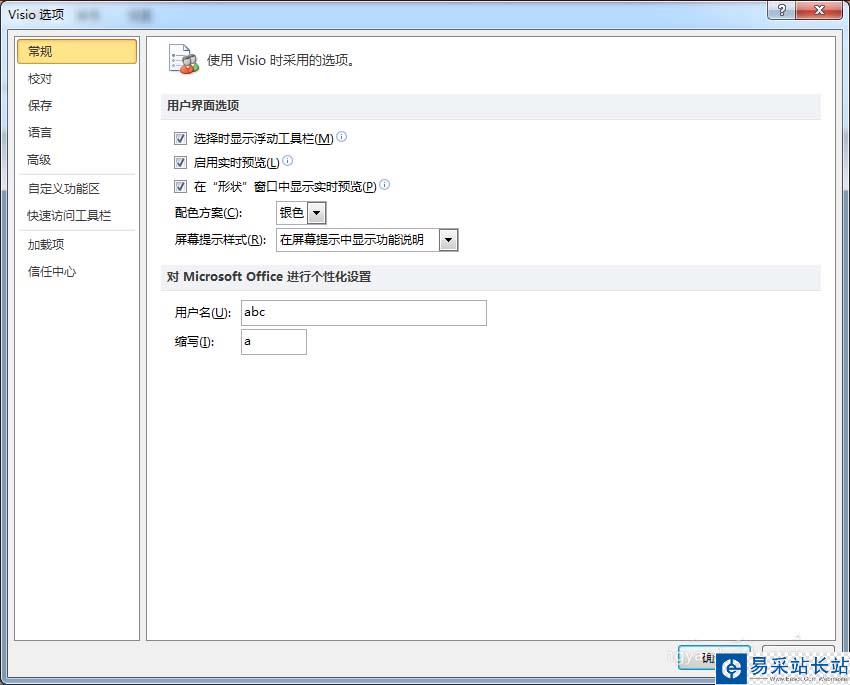This screenshot has height=685, width=850.
Task: Toggle 选择时显示浮动工具栏 checkbox
Action: click(181, 139)
